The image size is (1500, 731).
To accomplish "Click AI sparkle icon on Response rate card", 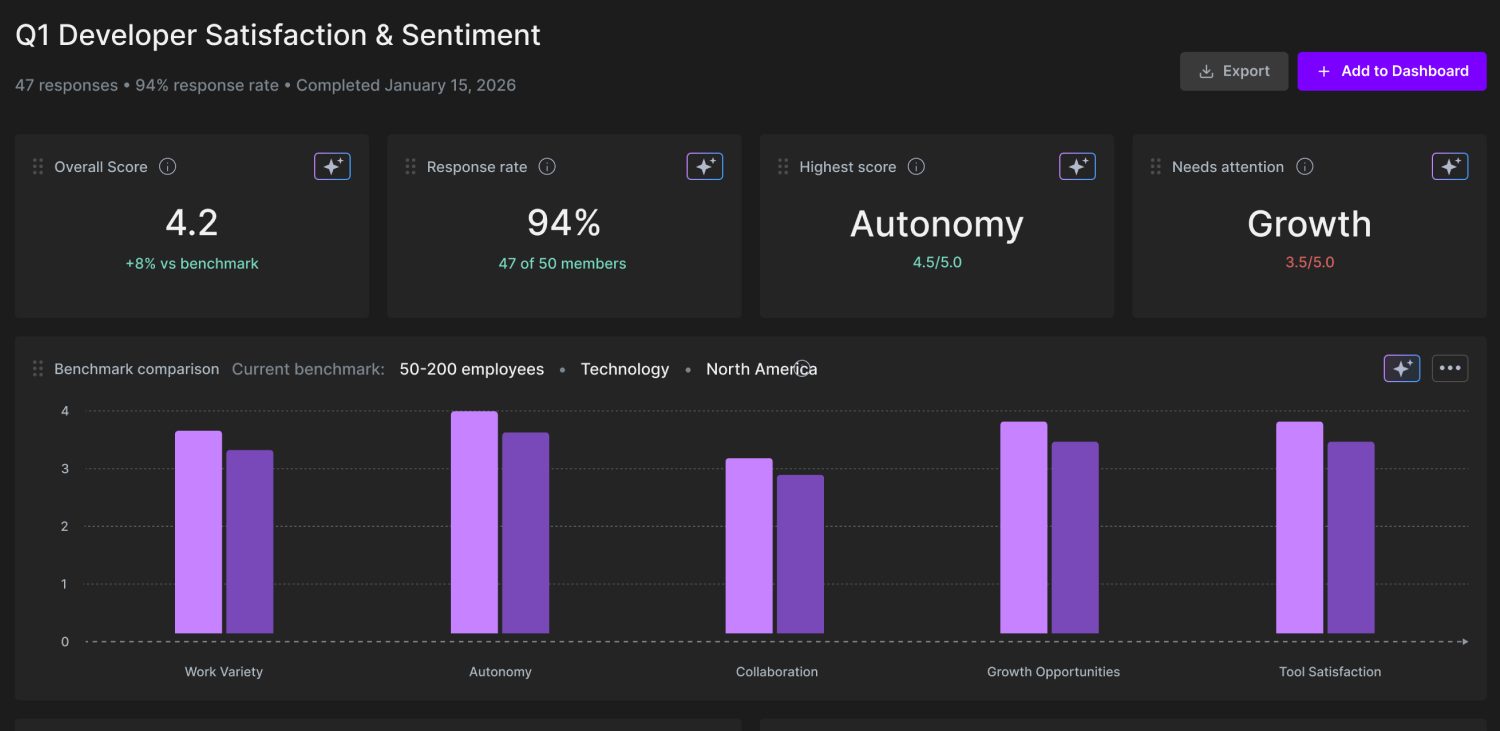I will [x=704, y=167].
